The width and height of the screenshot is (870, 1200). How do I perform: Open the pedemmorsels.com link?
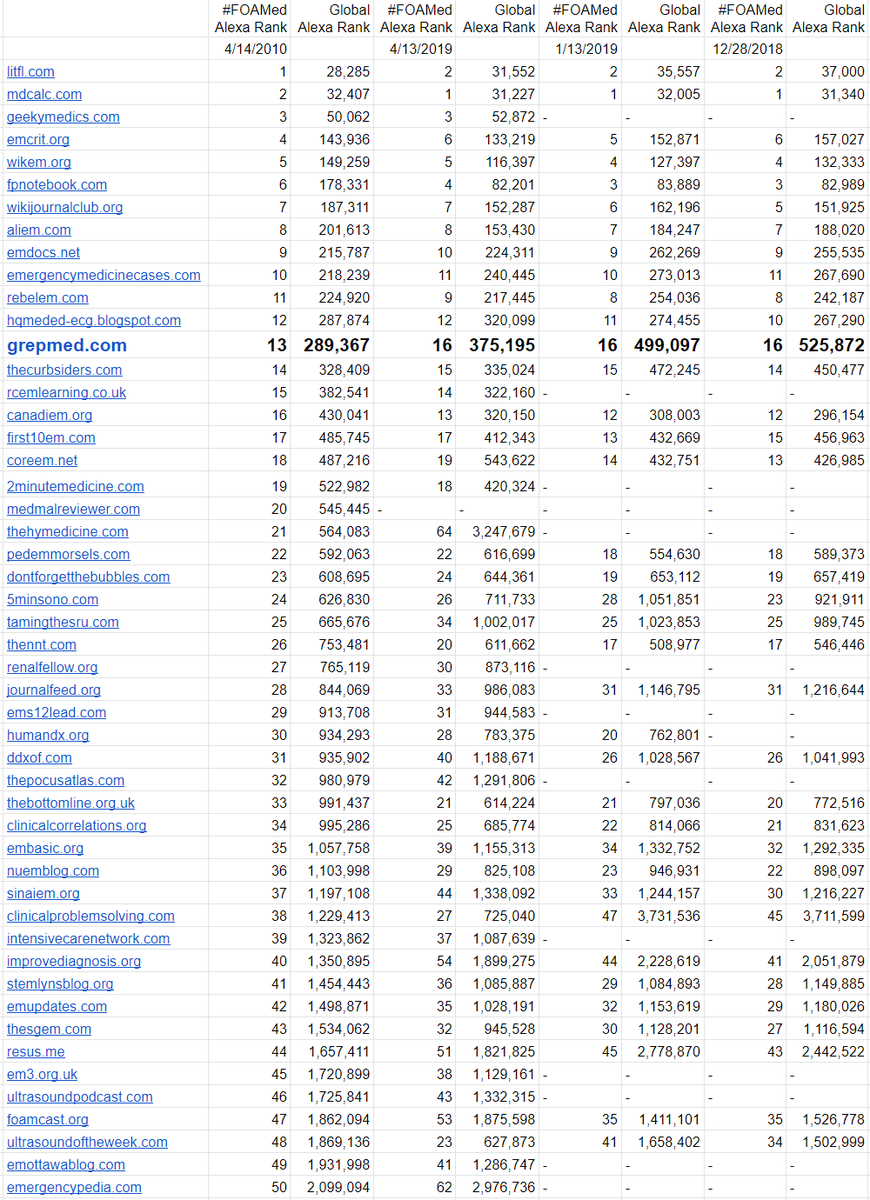click(x=68, y=555)
